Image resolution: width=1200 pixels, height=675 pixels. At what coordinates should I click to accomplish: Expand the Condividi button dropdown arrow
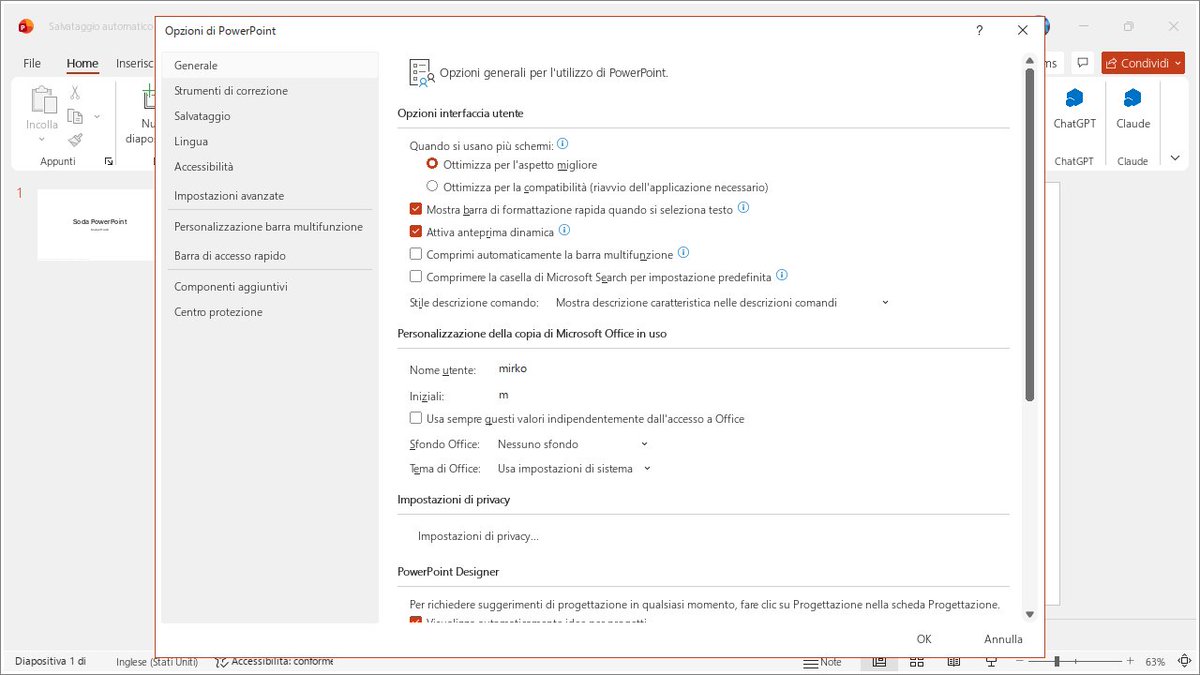click(x=1178, y=63)
